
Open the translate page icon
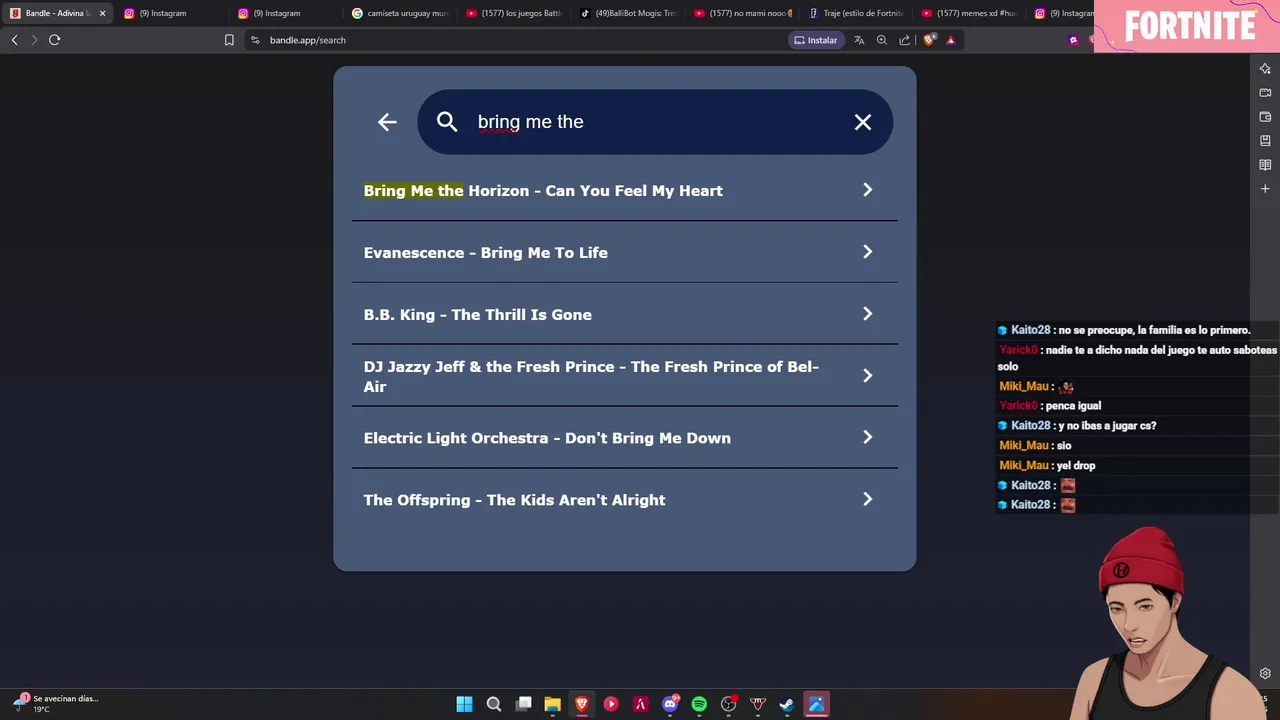coord(859,40)
